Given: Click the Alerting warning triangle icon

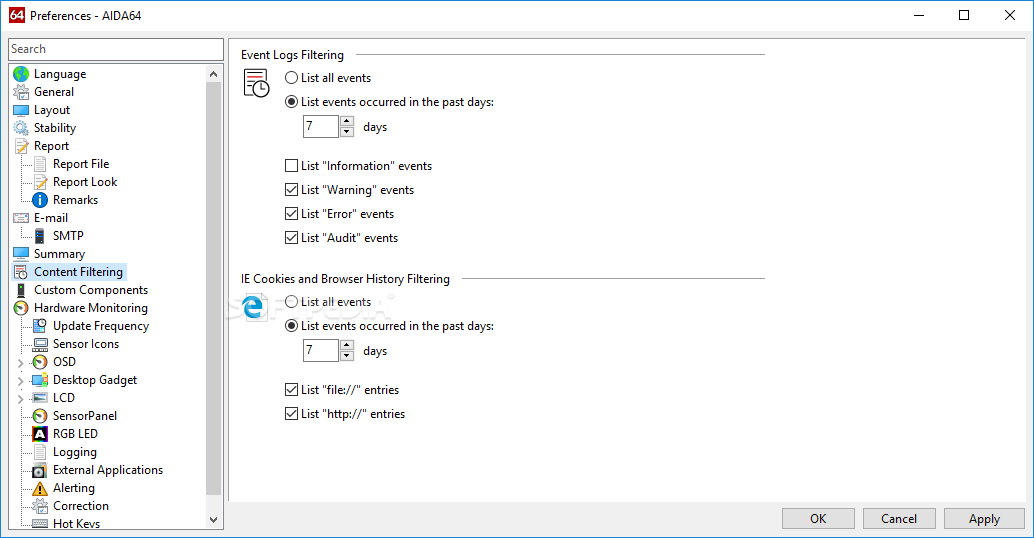Looking at the screenshot, I should point(40,488).
